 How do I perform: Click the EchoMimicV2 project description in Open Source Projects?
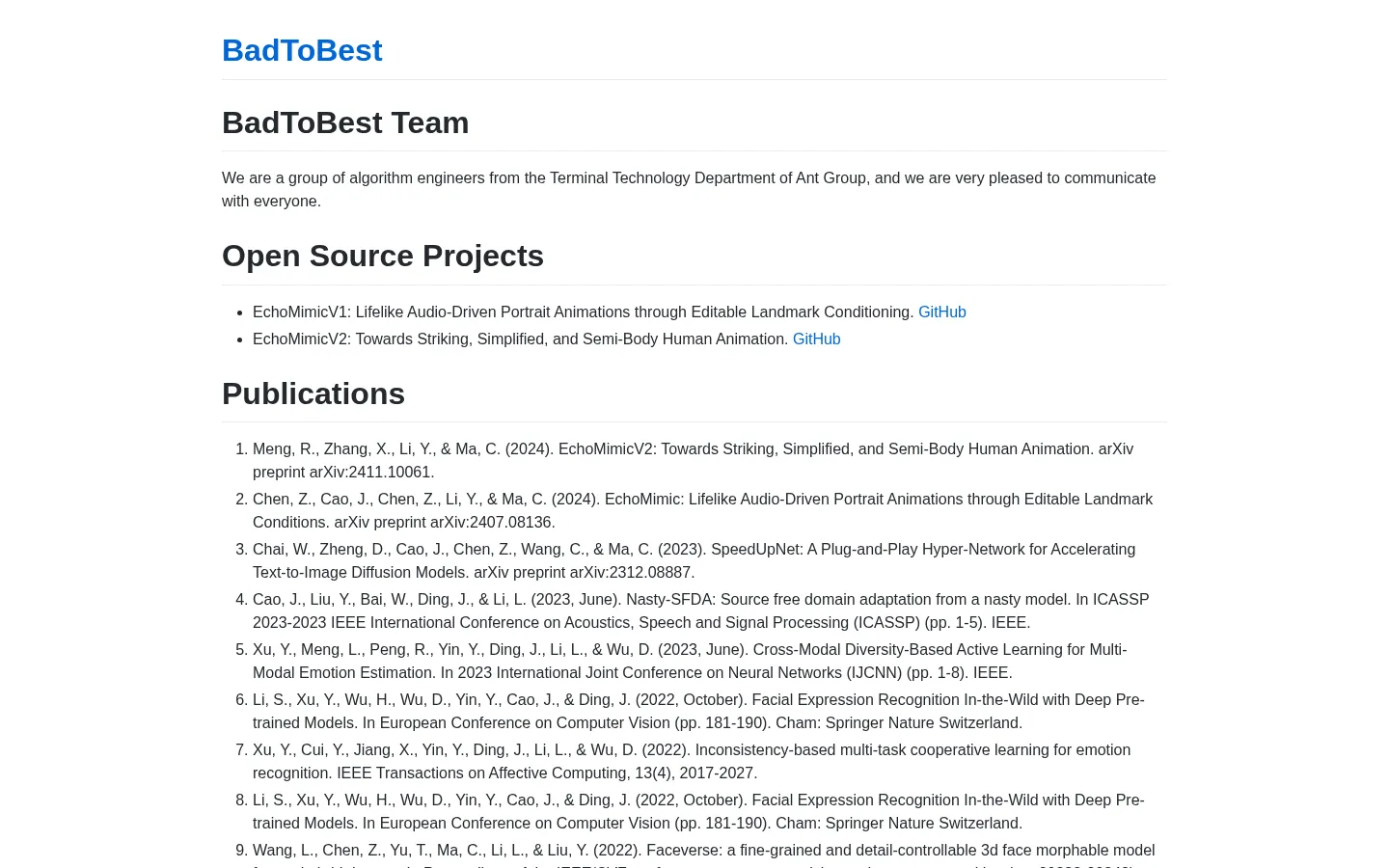click(521, 339)
